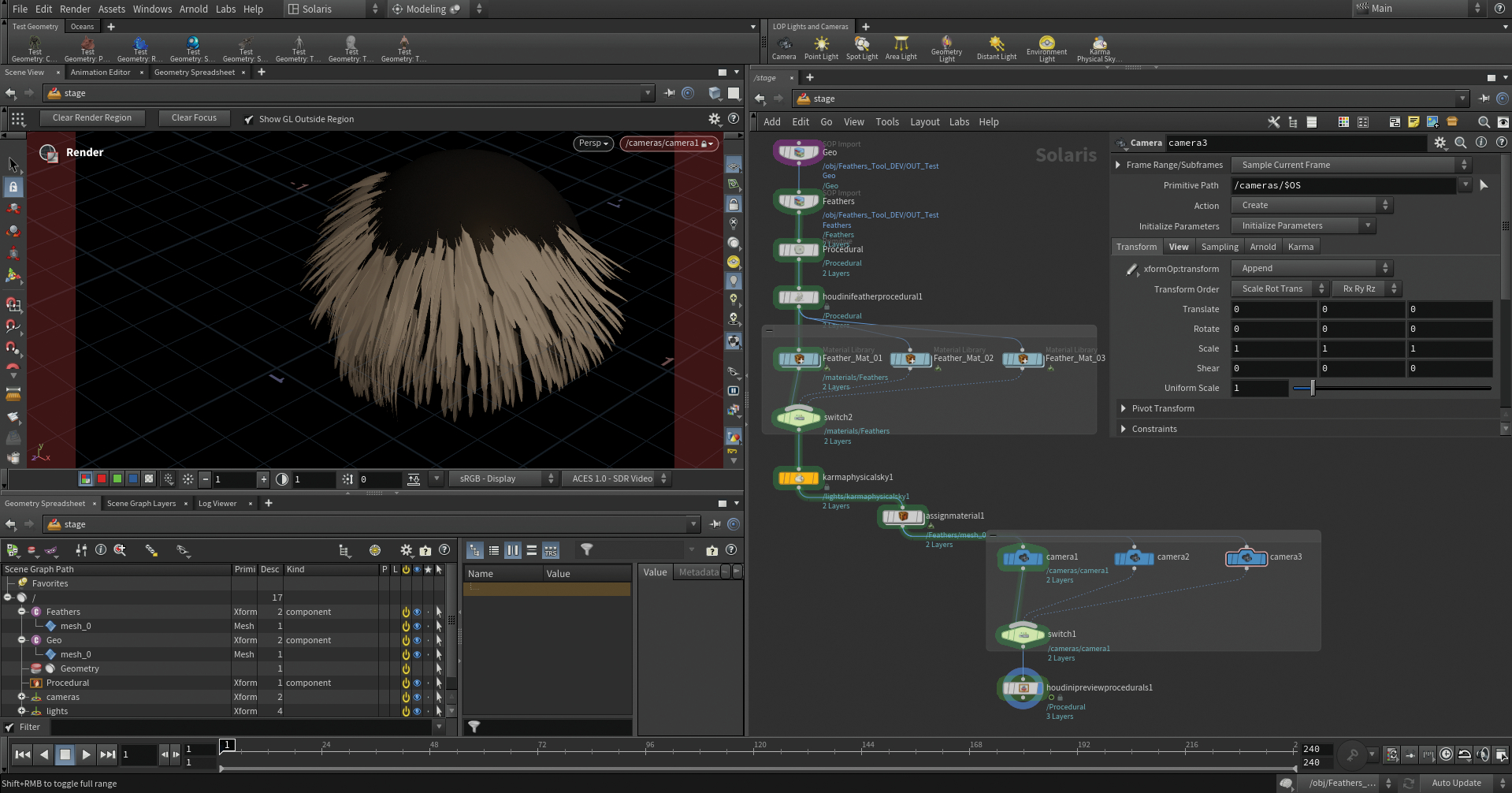Viewport: 1512px width, 793px height.
Task: Toggle the Select tool in viewport toolbar
Action: (13, 165)
